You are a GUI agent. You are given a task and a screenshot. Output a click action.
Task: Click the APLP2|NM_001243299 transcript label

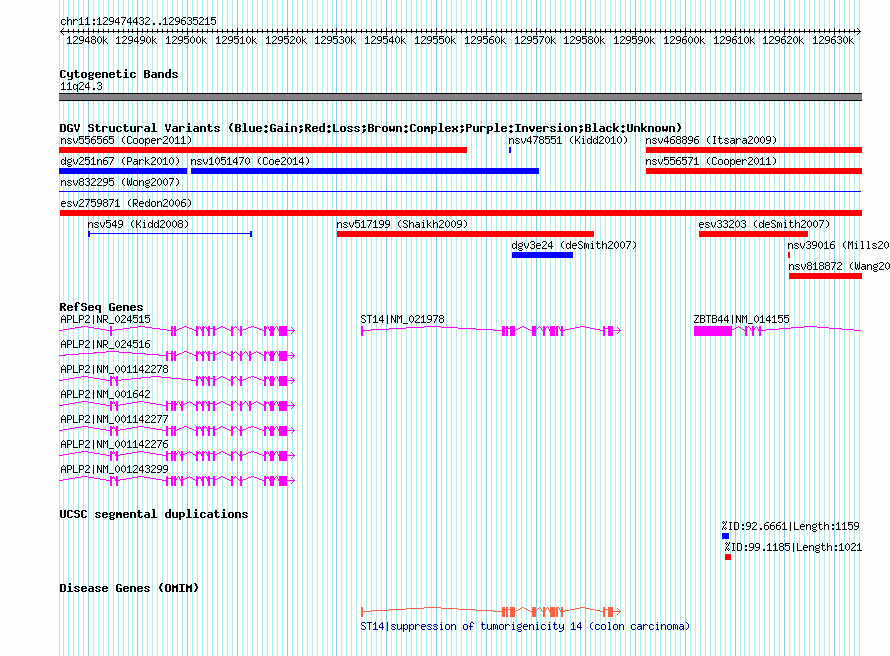[x=114, y=469]
